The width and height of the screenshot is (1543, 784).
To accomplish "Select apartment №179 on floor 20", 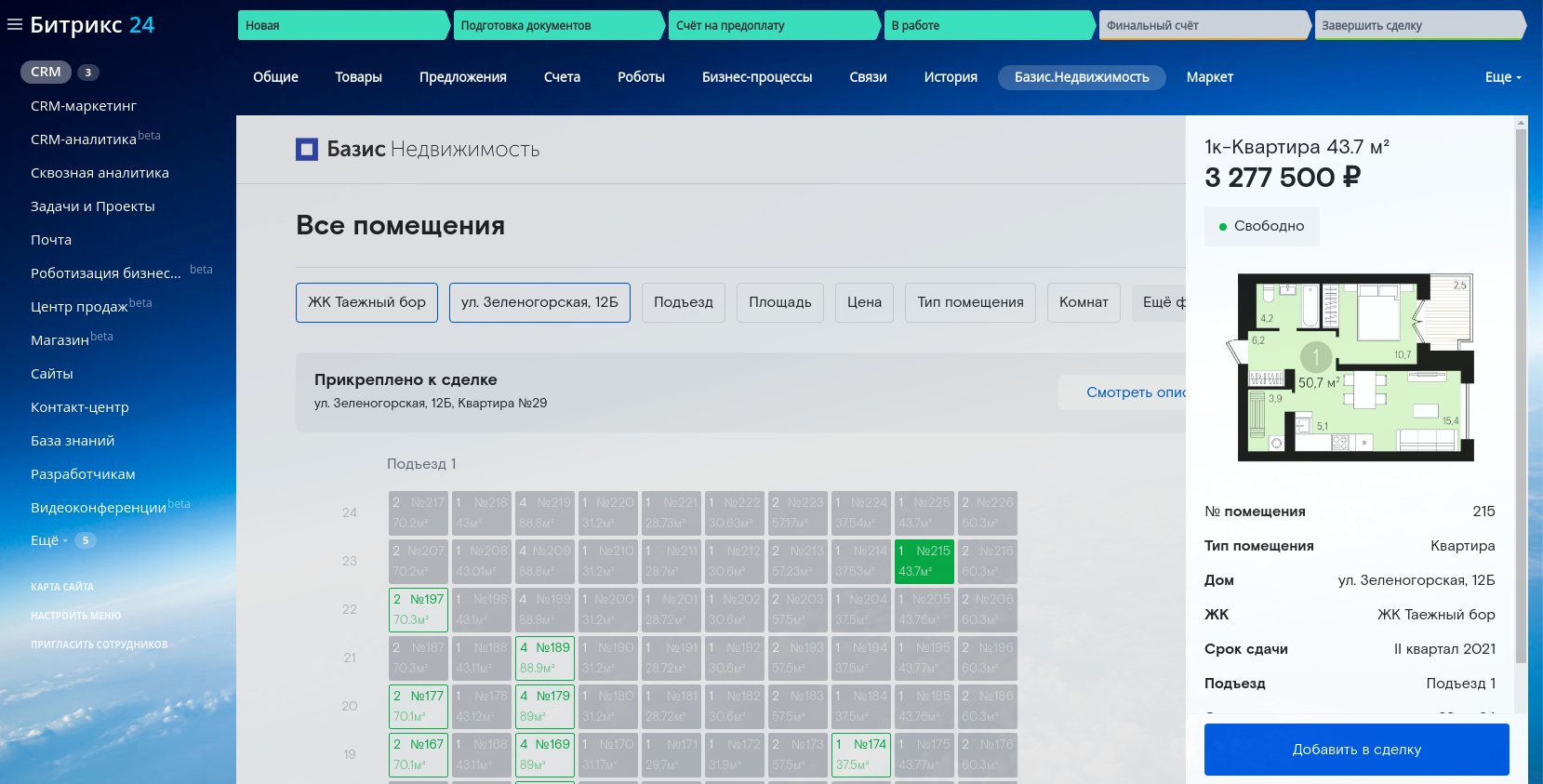I will (x=545, y=707).
